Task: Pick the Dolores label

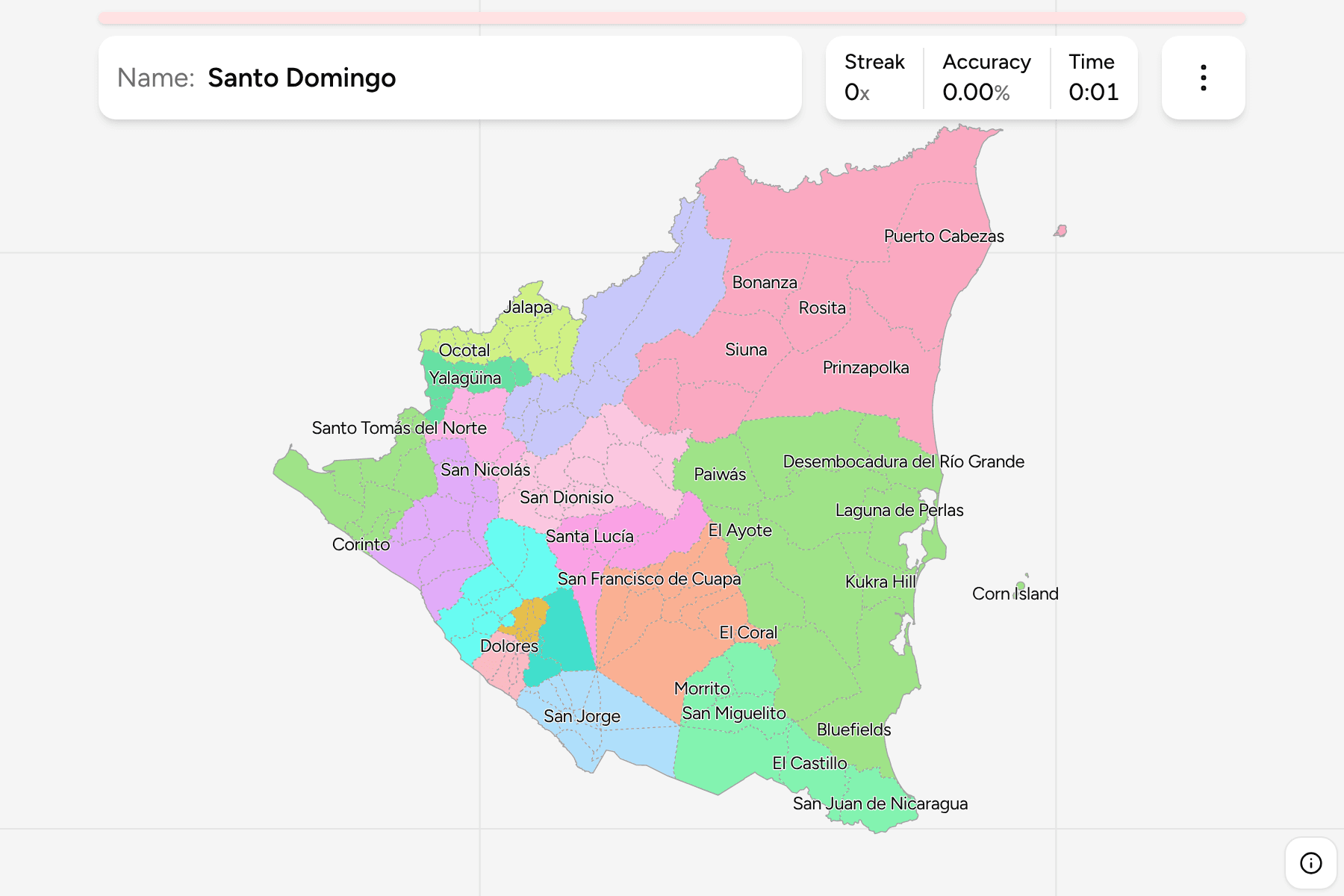Action: (x=509, y=646)
